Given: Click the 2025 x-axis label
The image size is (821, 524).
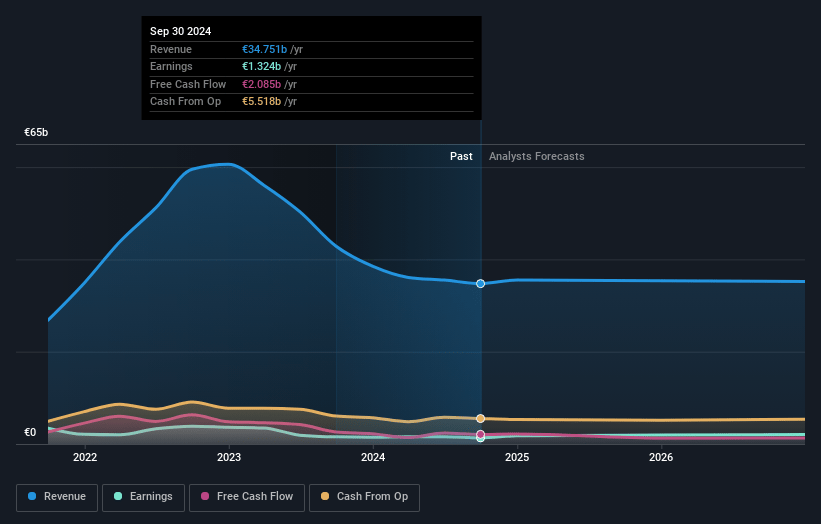Looking at the screenshot, I should [517, 458].
